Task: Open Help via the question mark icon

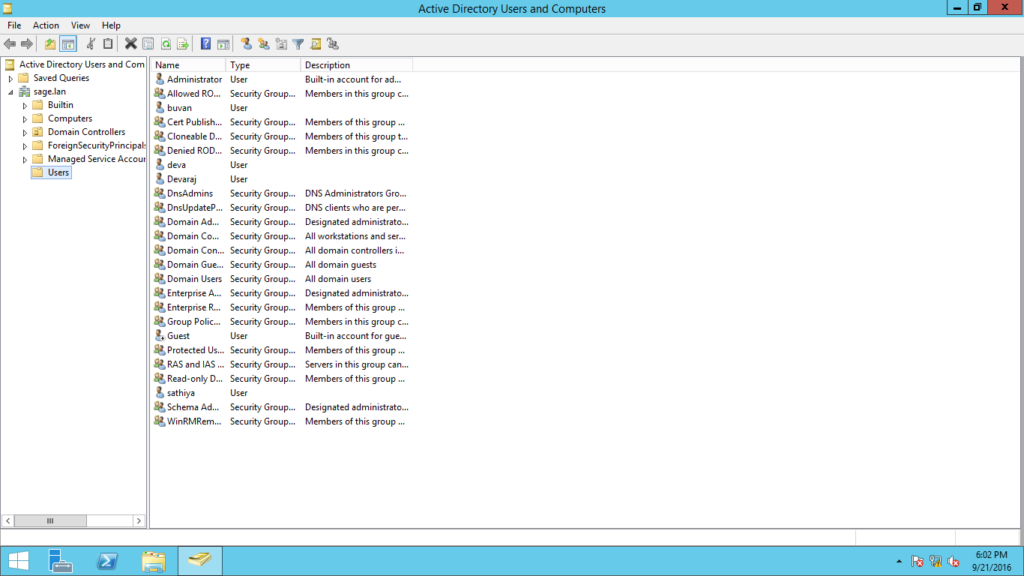Action: (205, 44)
